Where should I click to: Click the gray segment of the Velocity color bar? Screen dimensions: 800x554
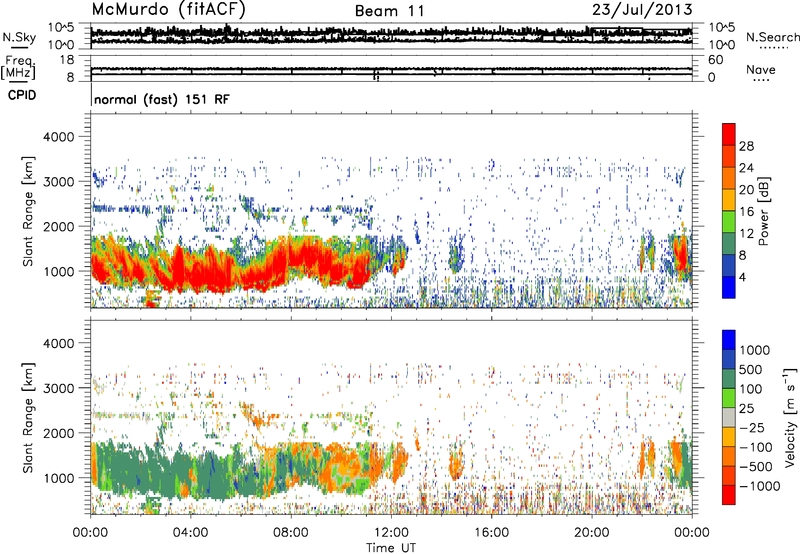point(729,417)
